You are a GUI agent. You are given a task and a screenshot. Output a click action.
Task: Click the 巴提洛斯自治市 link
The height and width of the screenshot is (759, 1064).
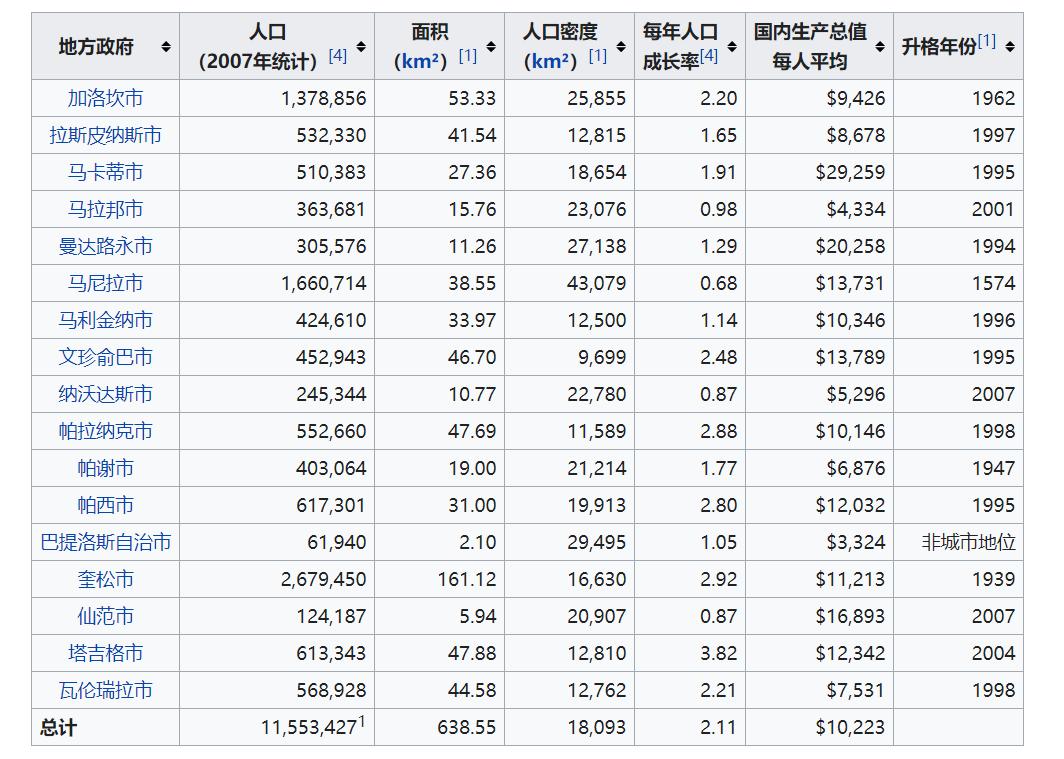[x=105, y=542]
